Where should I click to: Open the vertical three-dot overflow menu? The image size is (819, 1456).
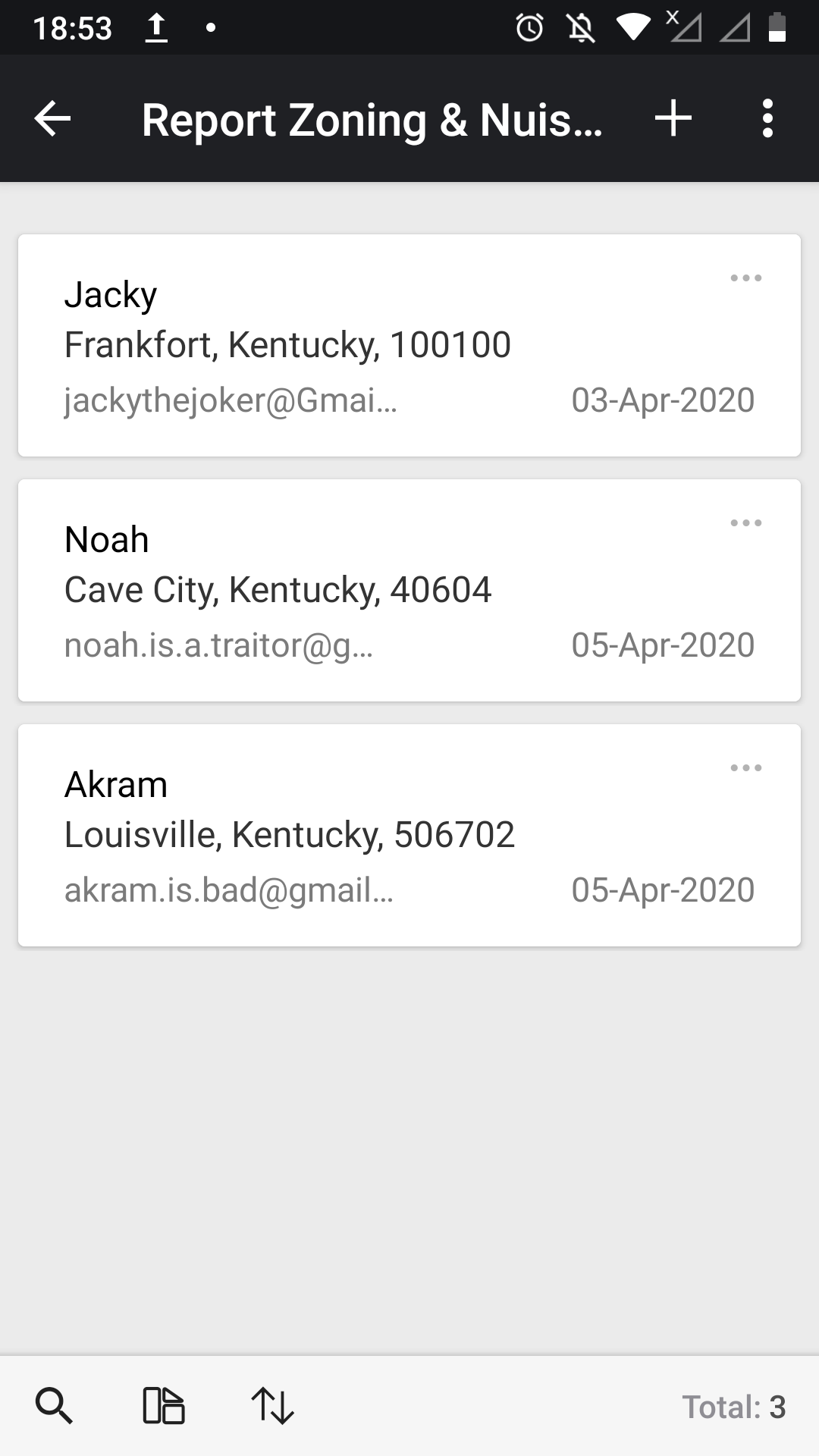coord(767,119)
